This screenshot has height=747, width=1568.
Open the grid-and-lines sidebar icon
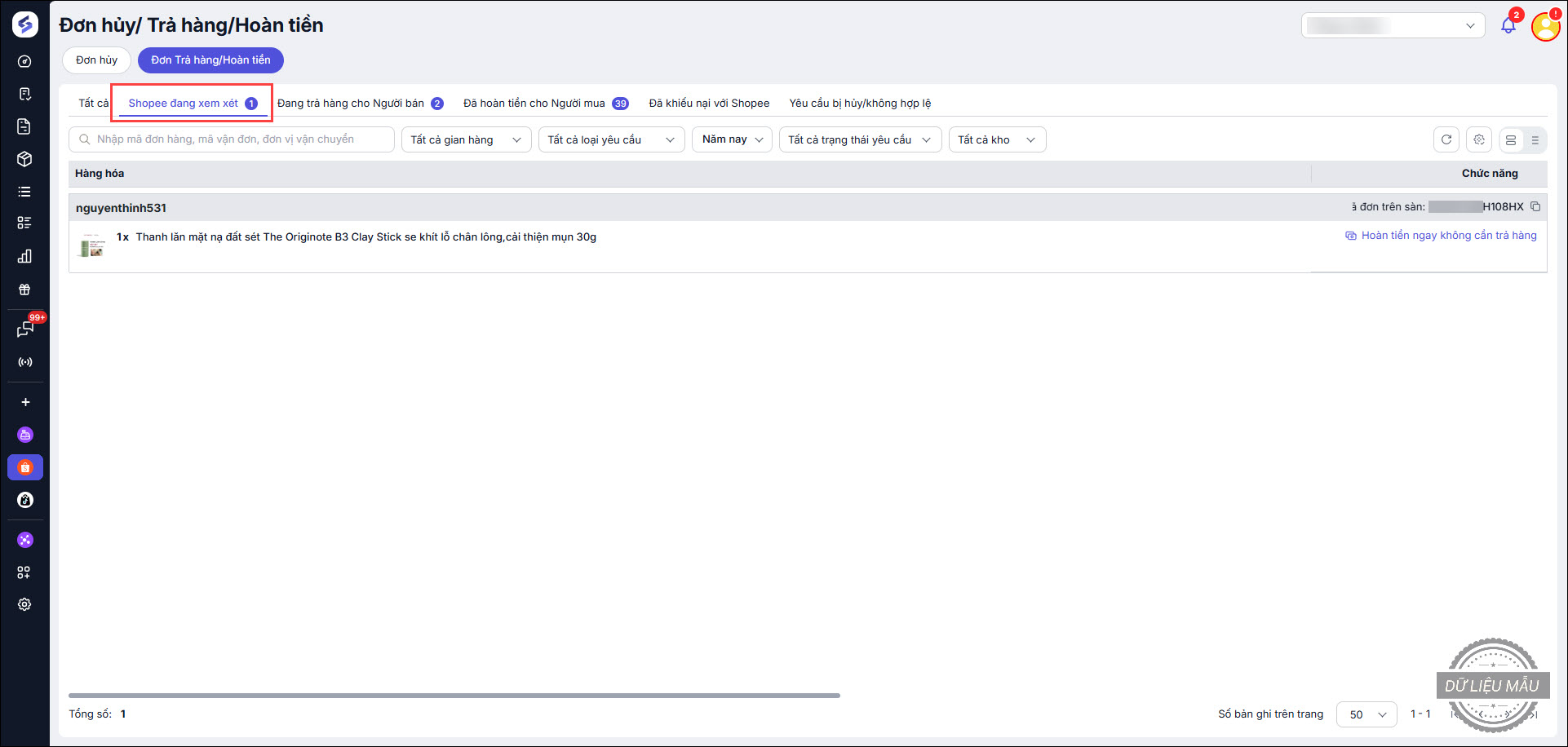(24, 223)
